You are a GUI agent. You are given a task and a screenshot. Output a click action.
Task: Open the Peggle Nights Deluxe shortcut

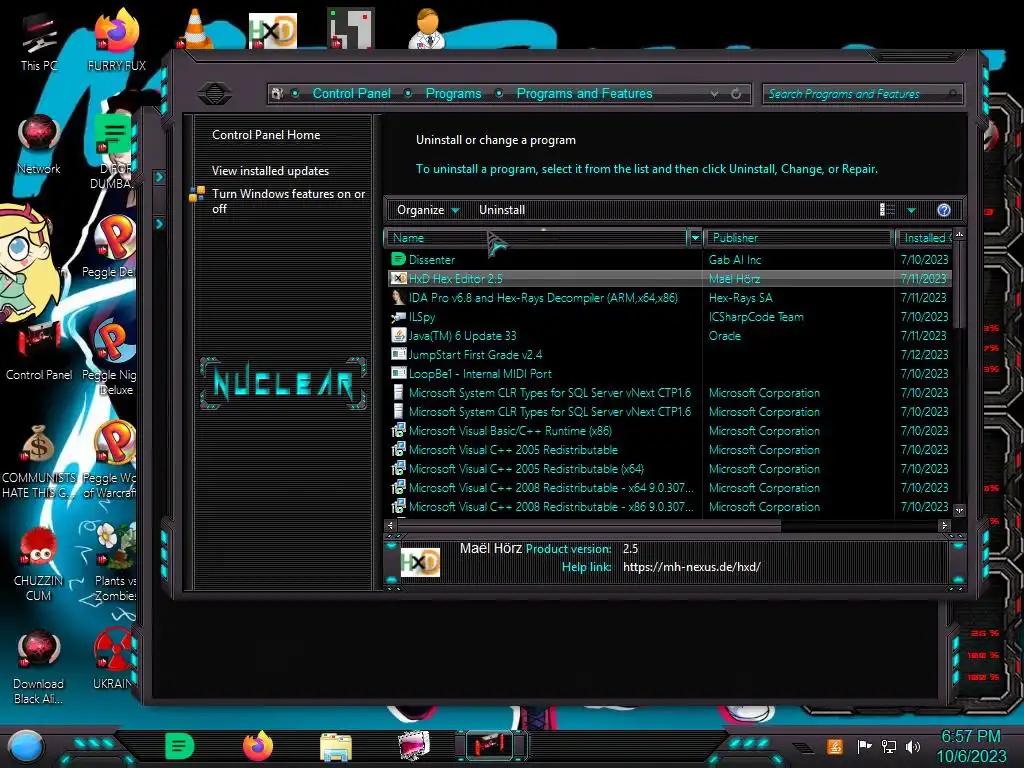pos(110,357)
